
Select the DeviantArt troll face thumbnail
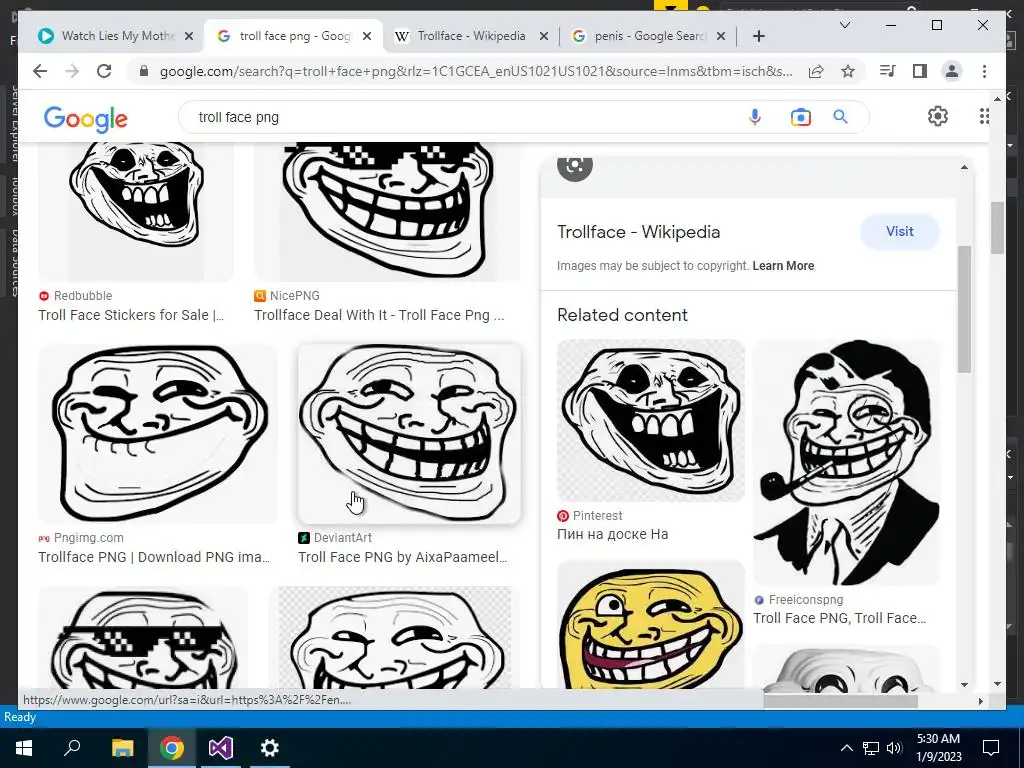pyautogui.click(x=409, y=434)
